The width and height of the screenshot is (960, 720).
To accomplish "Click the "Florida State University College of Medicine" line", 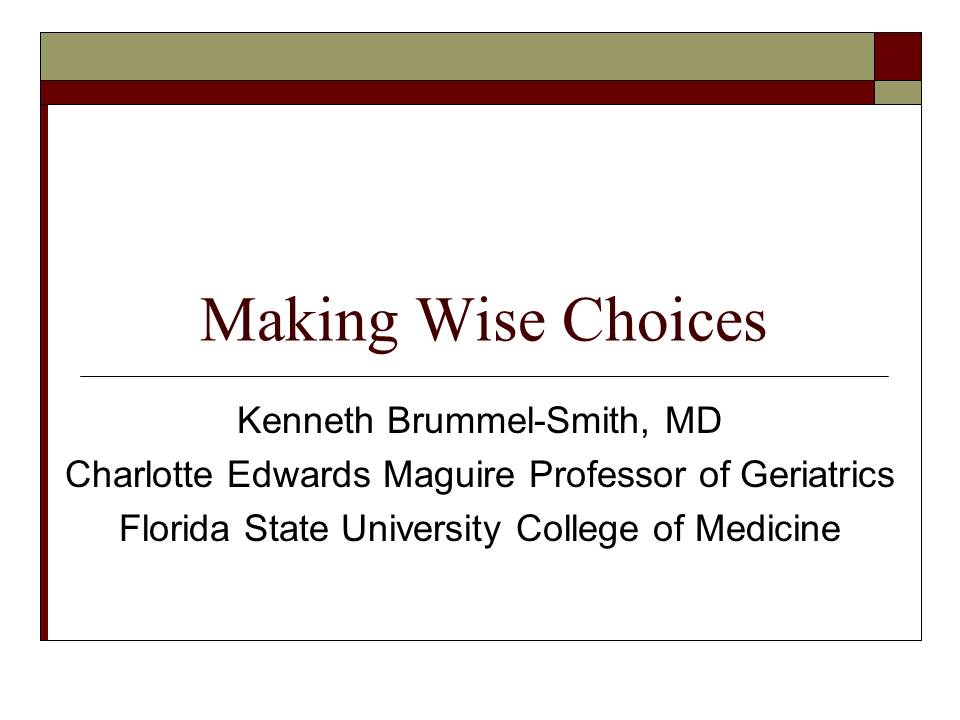I will (479, 528).
